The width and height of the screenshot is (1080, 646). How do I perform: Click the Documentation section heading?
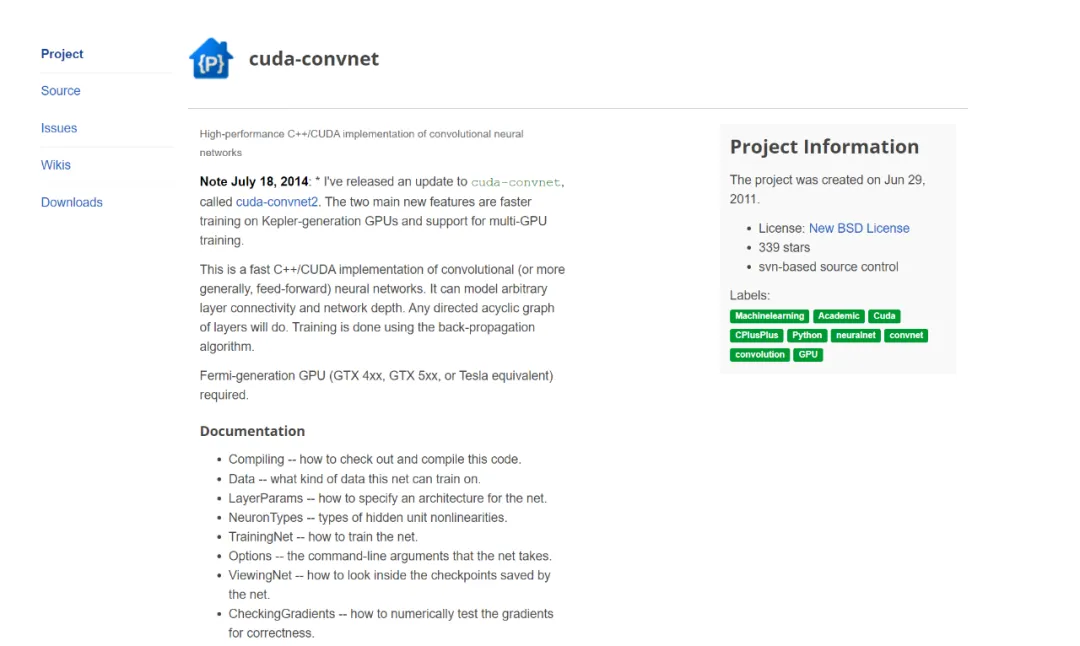click(252, 431)
